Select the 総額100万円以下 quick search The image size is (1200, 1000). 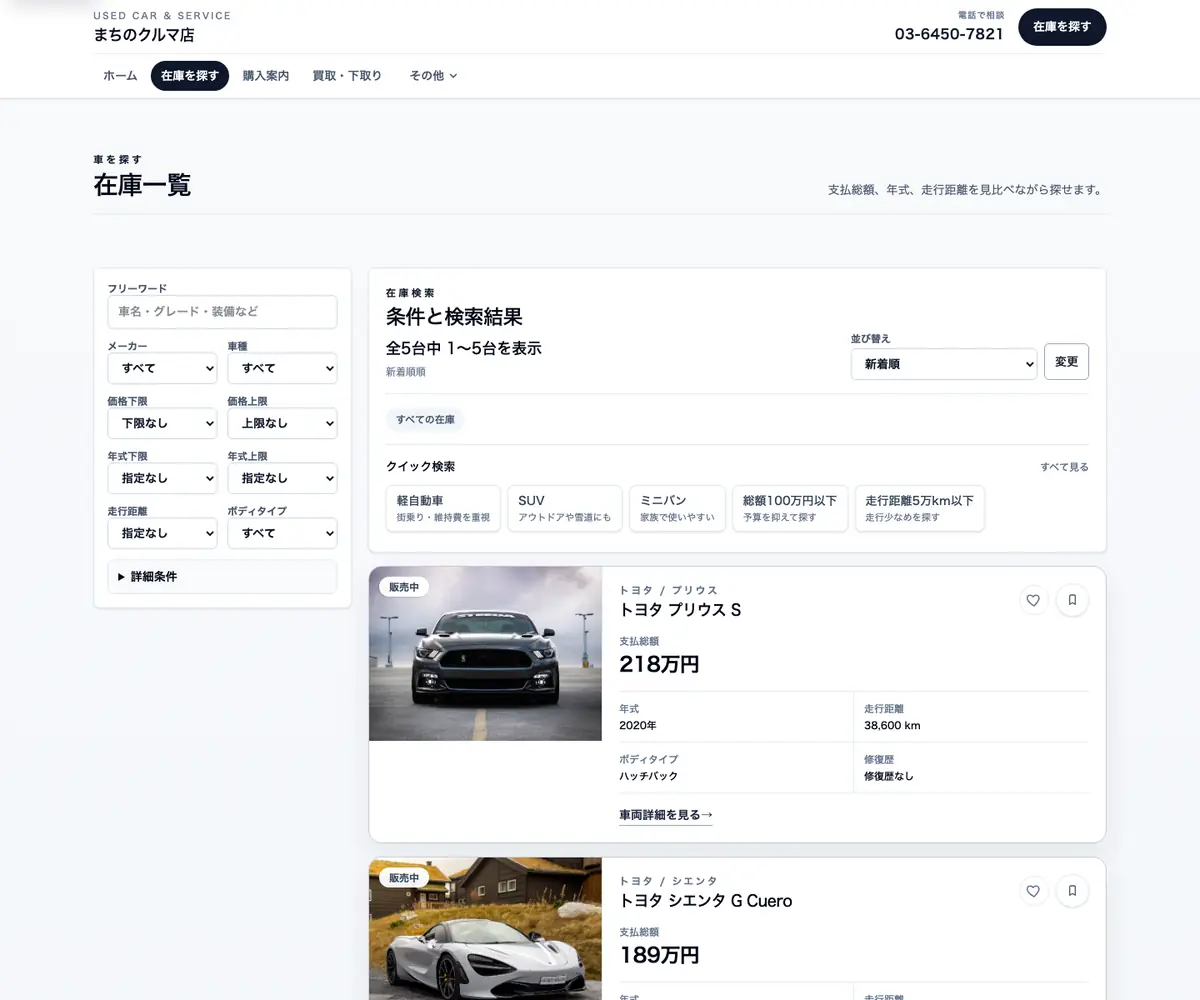click(790, 508)
